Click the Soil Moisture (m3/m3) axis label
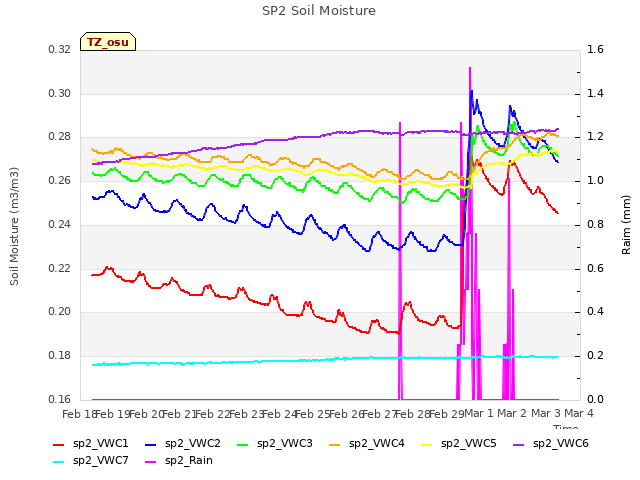Screen dimensions: 640x480 tap(14, 226)
